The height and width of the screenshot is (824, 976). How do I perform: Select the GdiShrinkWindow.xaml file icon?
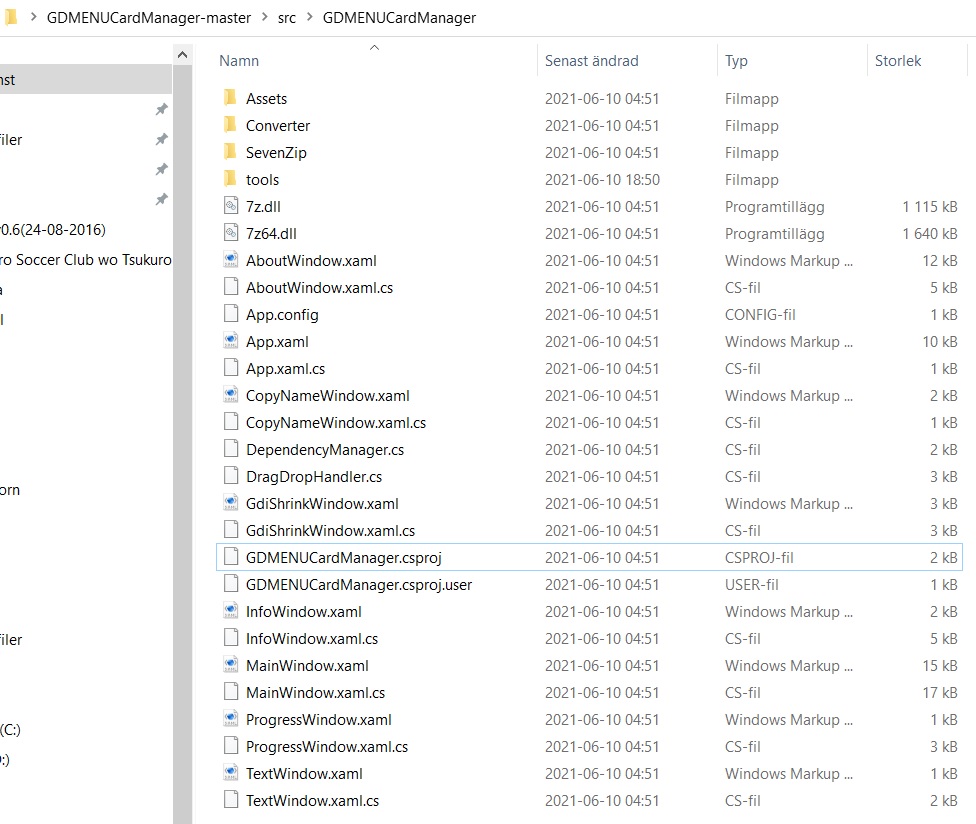click(x=231, y=503)
